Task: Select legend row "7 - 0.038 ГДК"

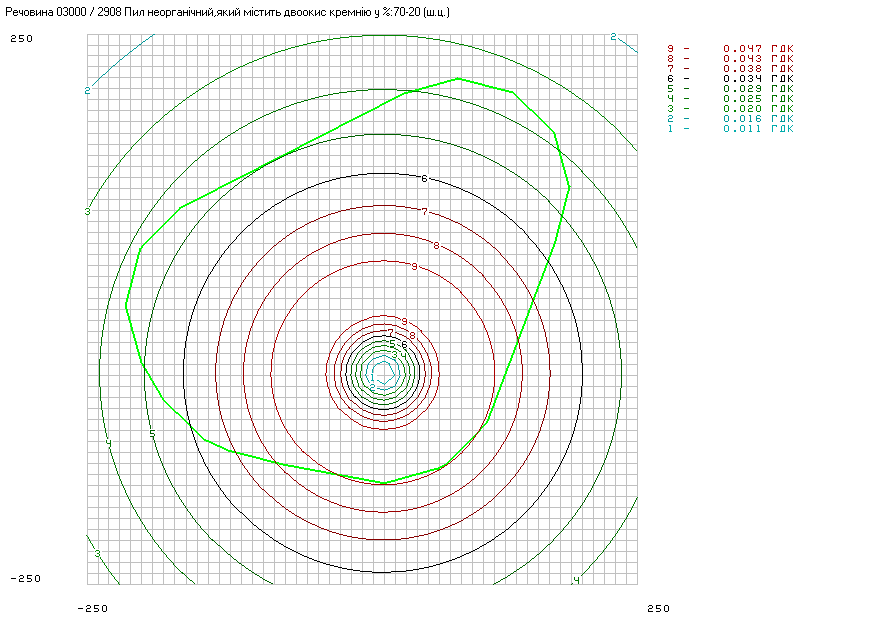Action: click(730, 68)
